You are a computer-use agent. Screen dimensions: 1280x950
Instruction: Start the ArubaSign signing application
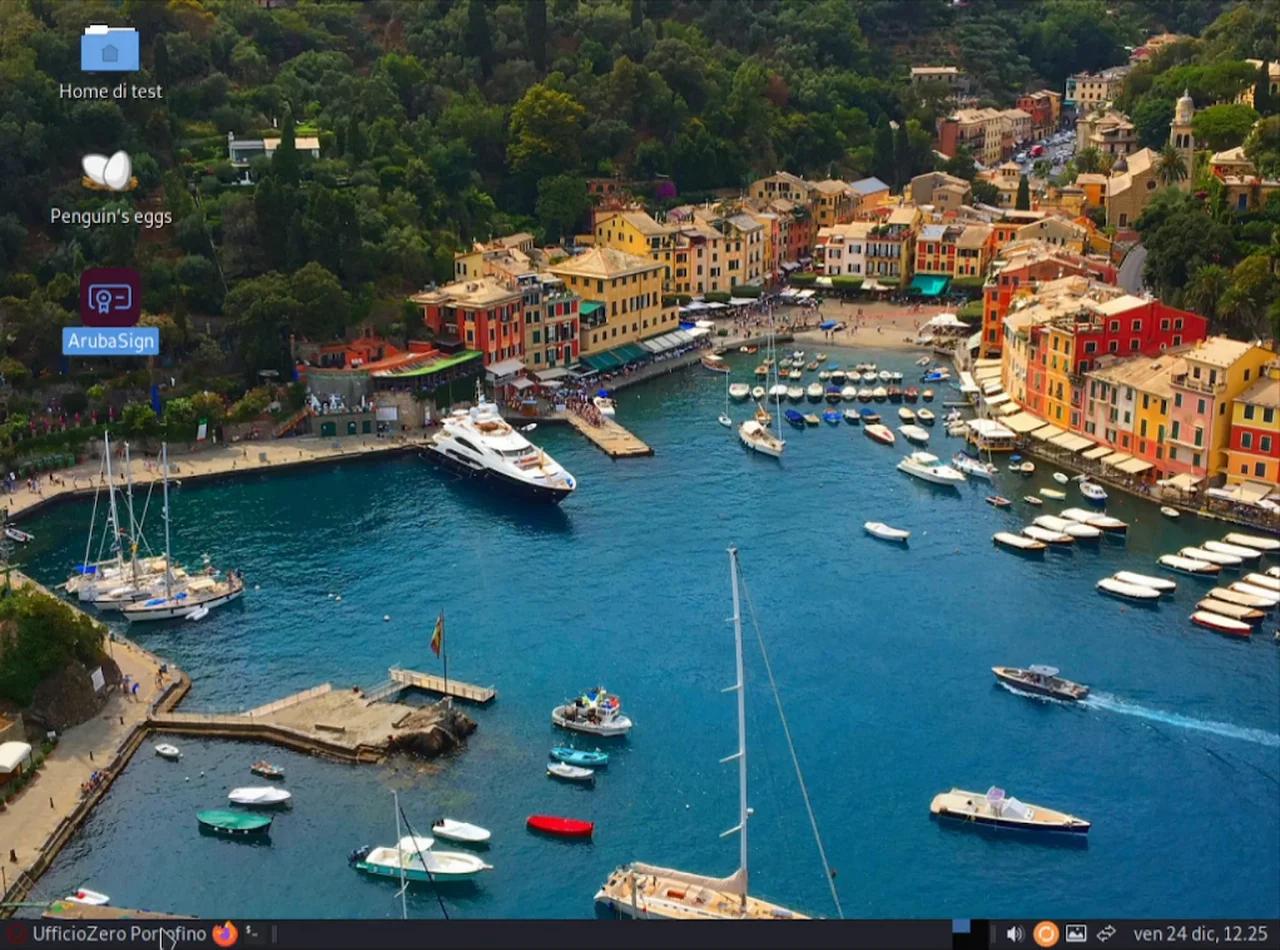tap(110, 297)
